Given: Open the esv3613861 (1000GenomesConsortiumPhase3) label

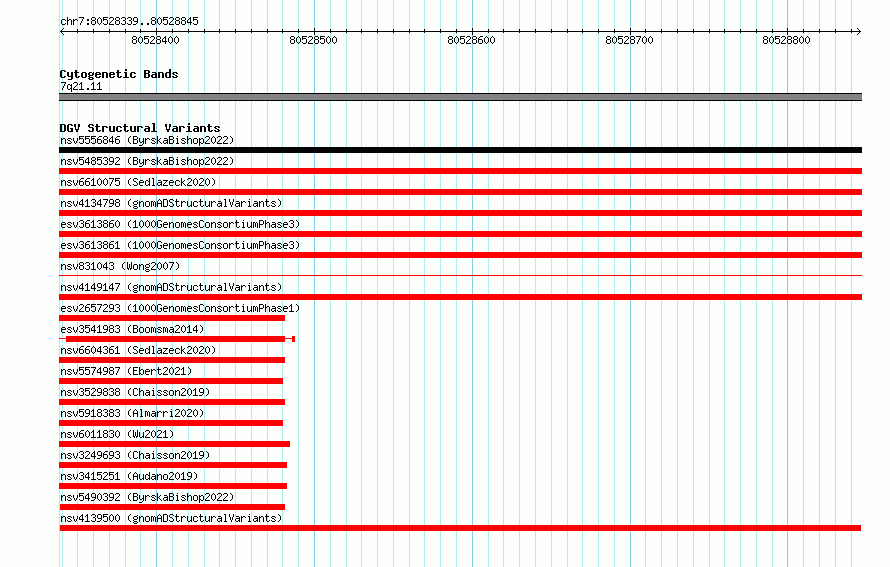Looking at the screenshot, I should coord(180,245).
